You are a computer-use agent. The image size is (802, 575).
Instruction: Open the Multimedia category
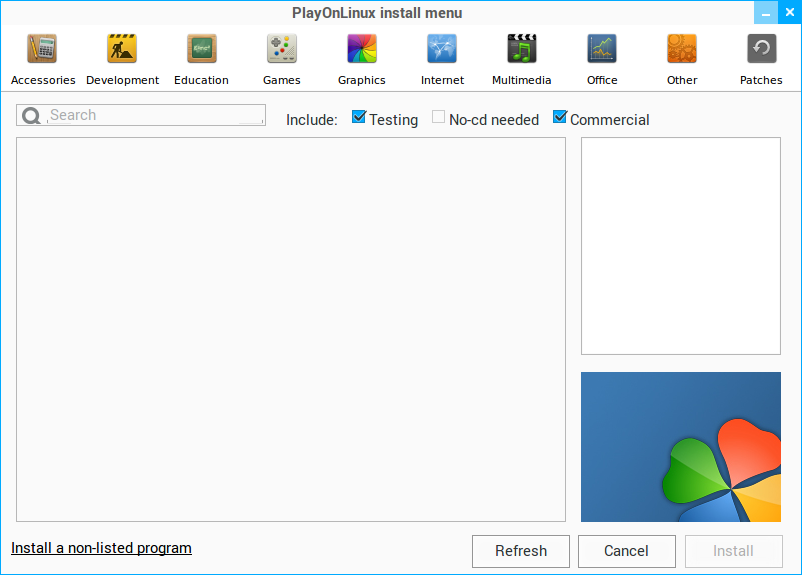pos(522,59)
